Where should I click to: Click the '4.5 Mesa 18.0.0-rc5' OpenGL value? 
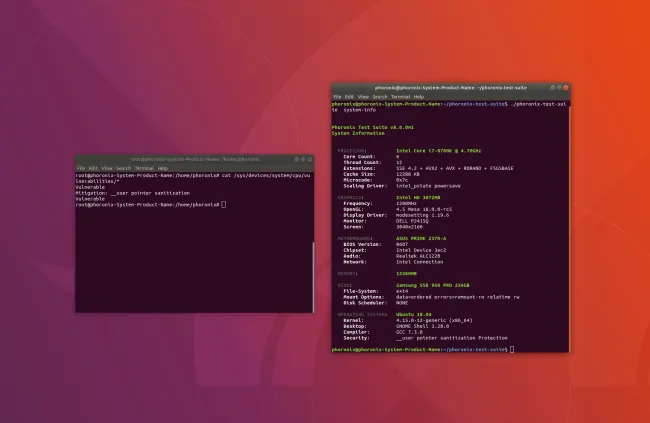[x=424, y=209]
